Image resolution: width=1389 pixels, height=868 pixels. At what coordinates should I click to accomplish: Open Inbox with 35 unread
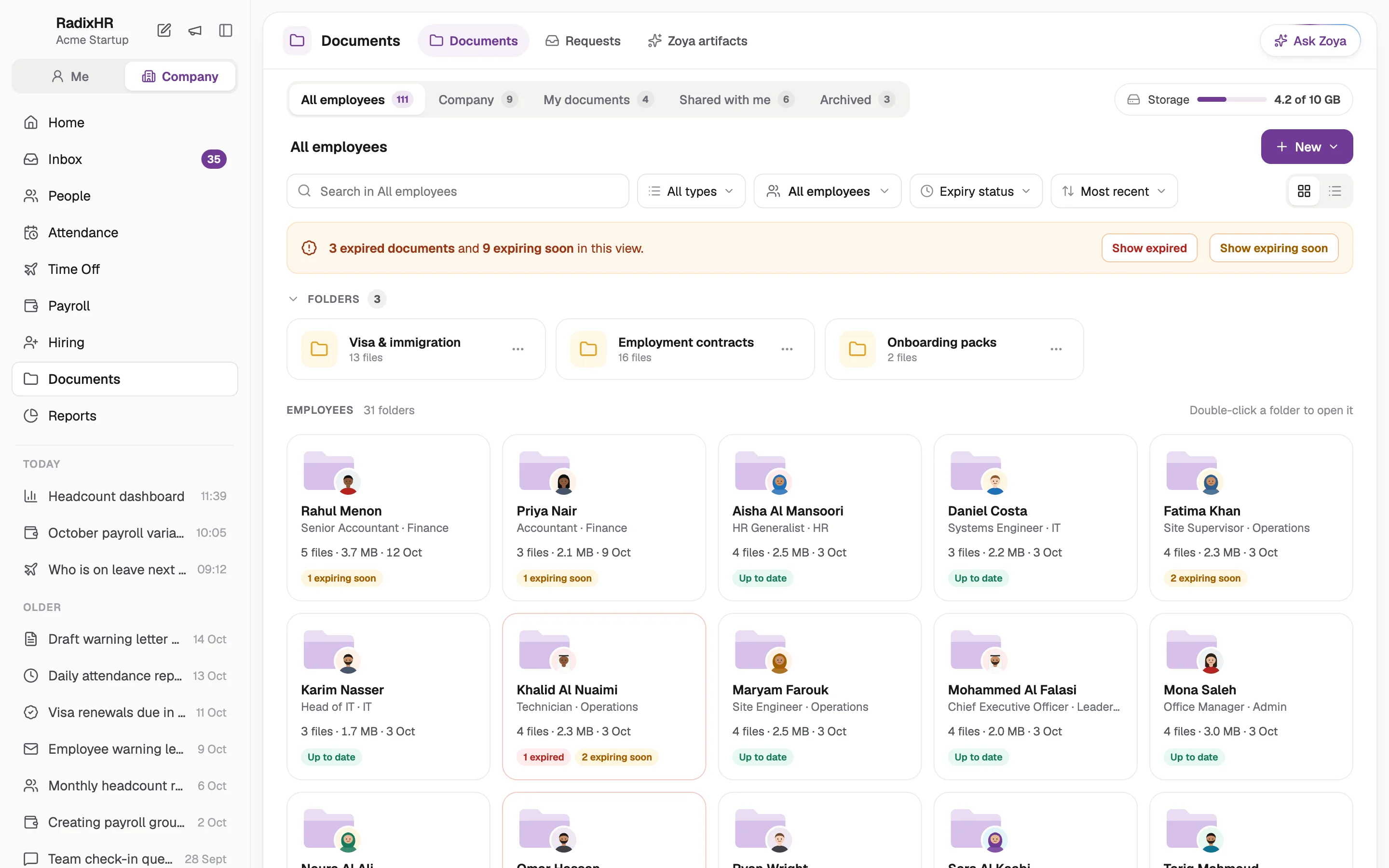coord(124,159)
